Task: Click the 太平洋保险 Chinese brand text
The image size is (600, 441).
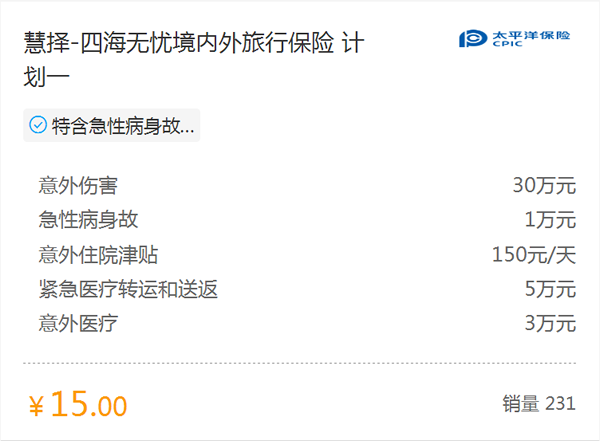Action: 531,35
